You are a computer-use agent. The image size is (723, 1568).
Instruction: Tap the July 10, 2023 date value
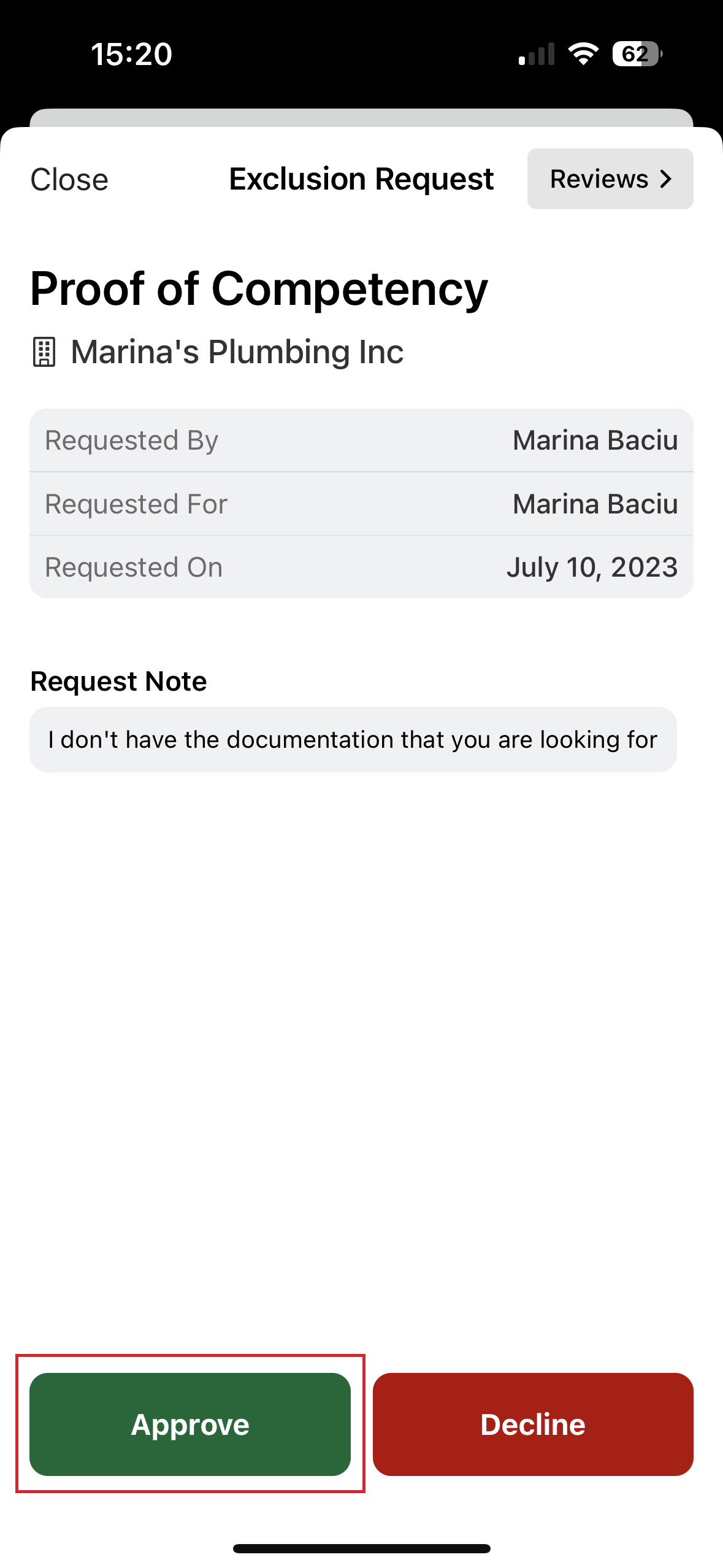[x=592, y=567]
